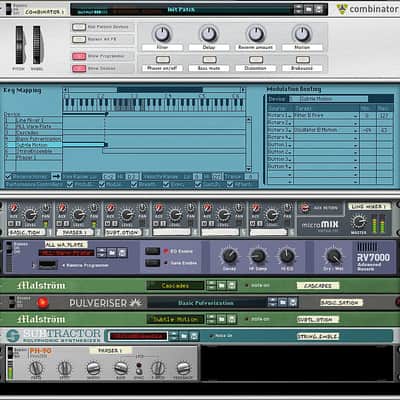Toggle the Bass mute button
The width and height of the screenshot is (400, 400).
click(x=209, y=60)
